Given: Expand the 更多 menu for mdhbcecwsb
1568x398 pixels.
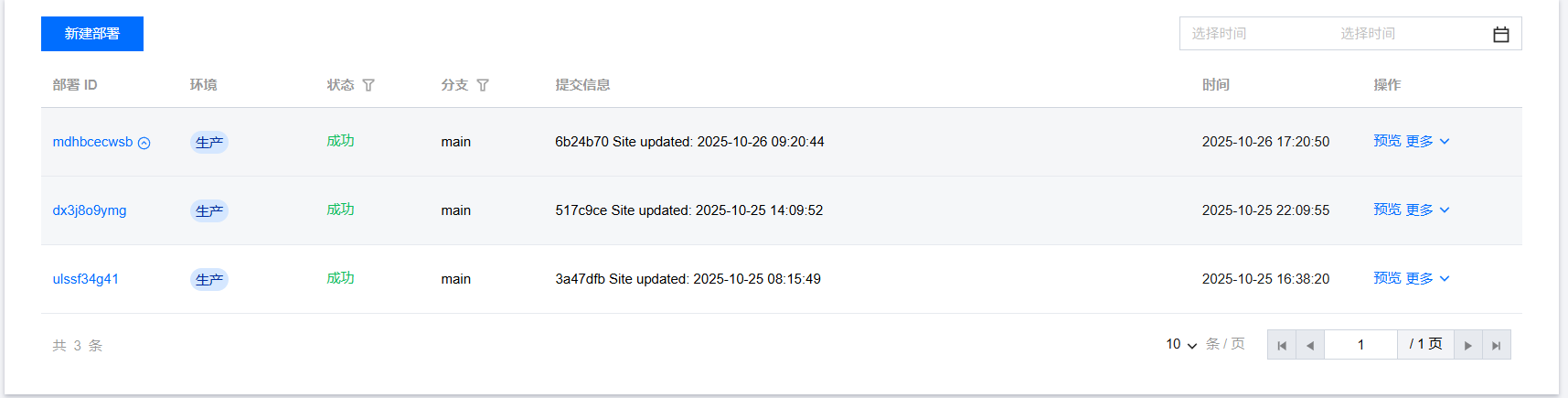Looking at the screenshot, I should tap(1427, 141).
